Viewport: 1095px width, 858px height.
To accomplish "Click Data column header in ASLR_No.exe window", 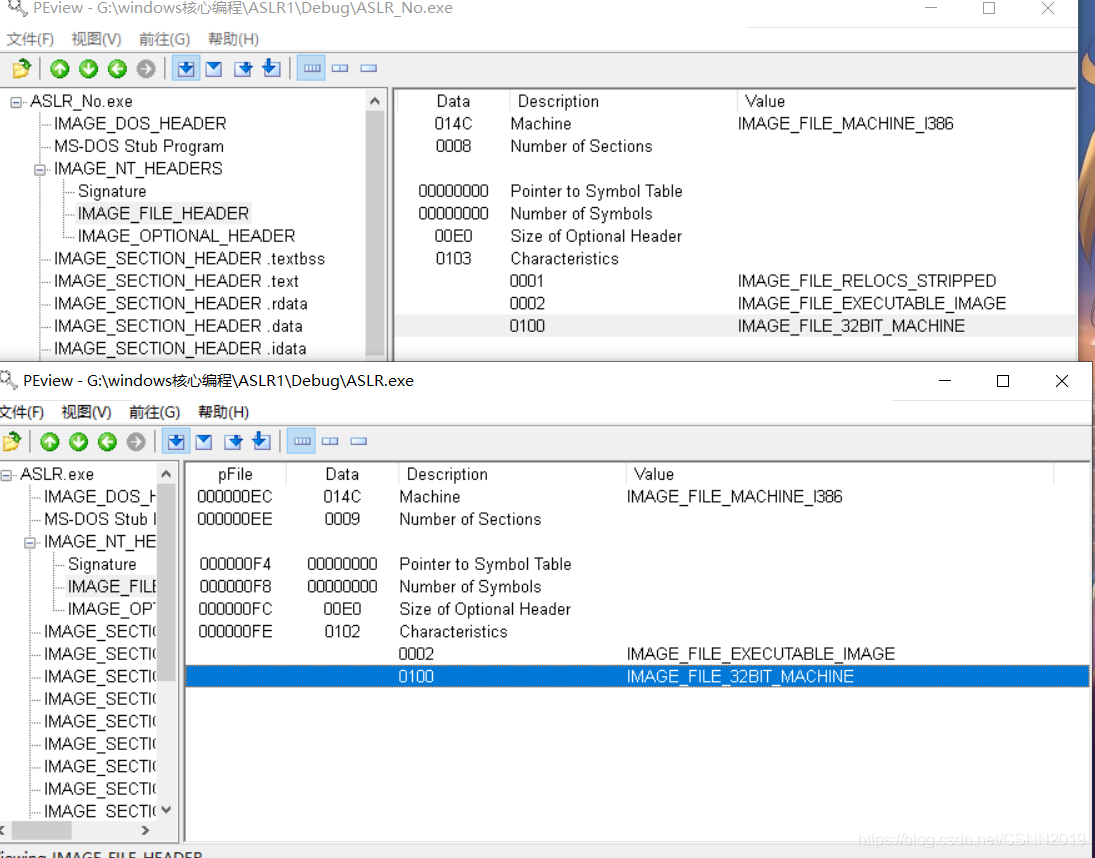I will 453,101.
